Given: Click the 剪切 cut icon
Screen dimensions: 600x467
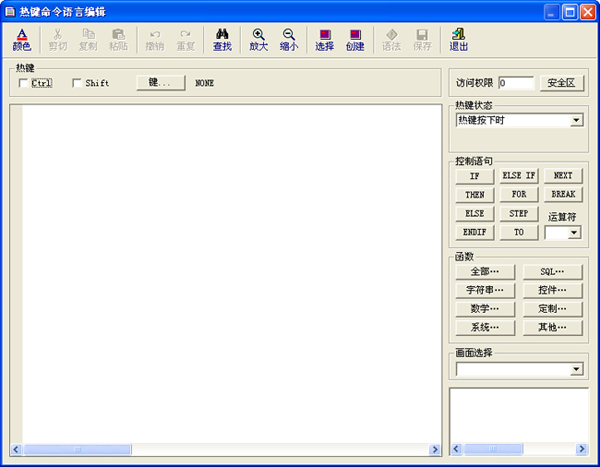Looking at the screenshot, I should (57, 40).
